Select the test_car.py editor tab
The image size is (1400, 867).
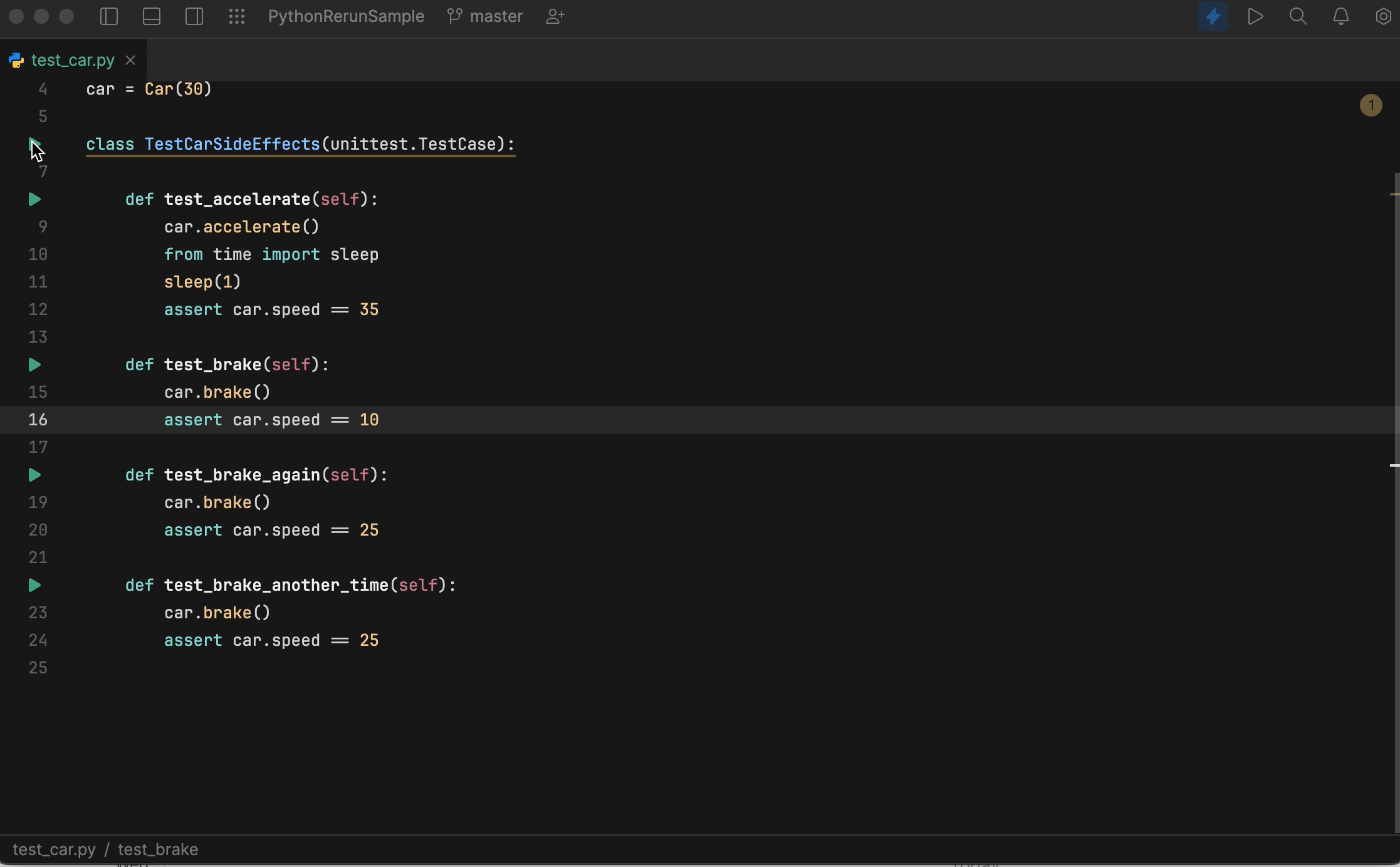coord(73,60)
